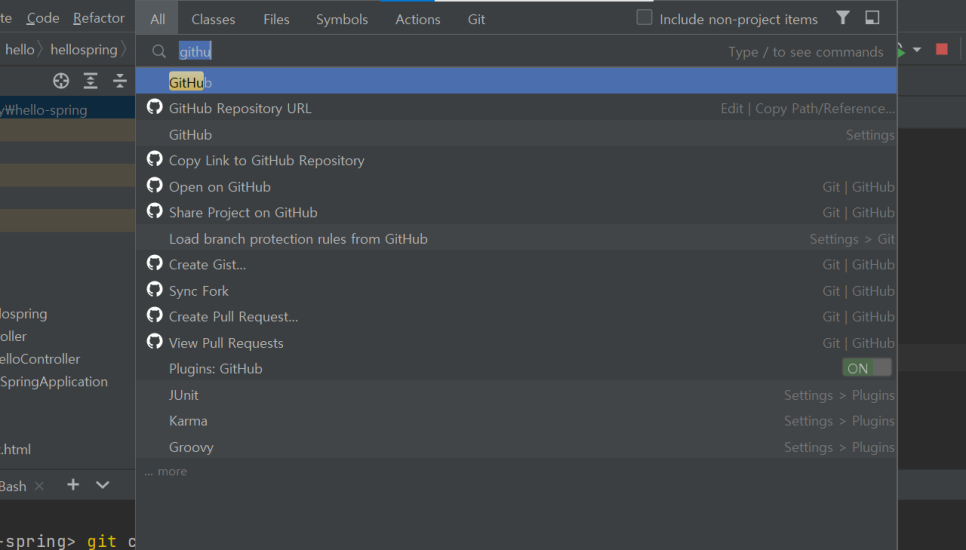The height and width of the screenshot is (550, 966).
Task: Select the highlighted GitHub top result
Action: coord(516,81)
